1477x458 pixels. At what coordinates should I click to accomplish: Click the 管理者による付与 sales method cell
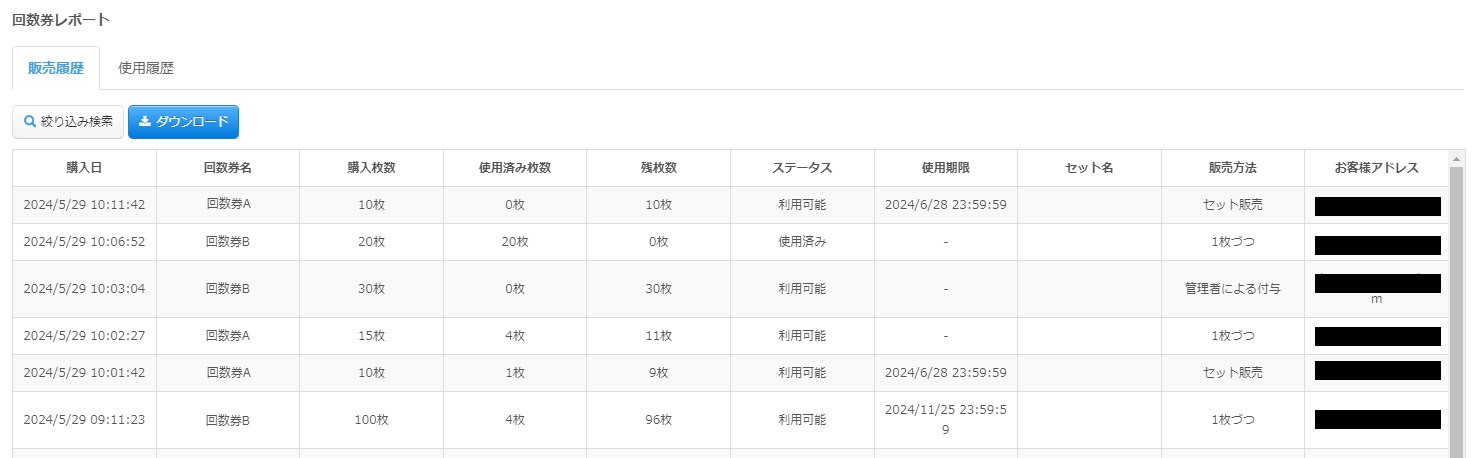tap(1233, 289)
